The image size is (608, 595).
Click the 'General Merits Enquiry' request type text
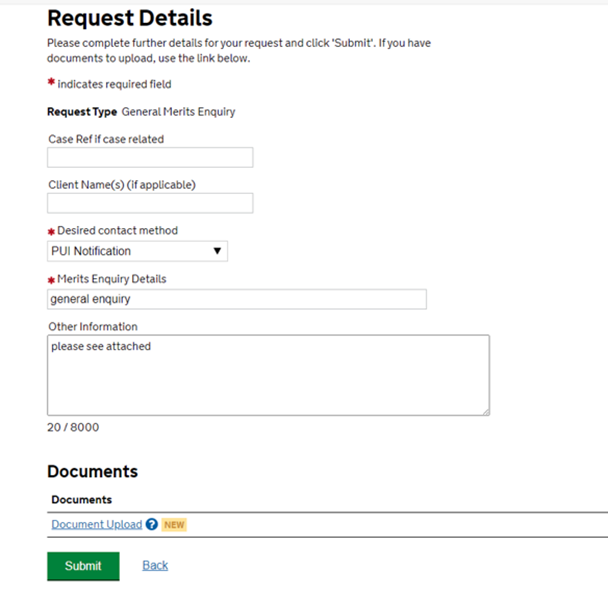178,112
